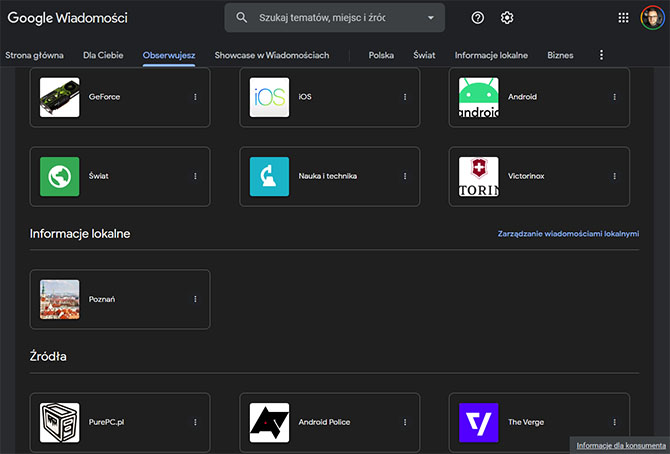Click the Android Police logo thumbnail

coord(269,422)
